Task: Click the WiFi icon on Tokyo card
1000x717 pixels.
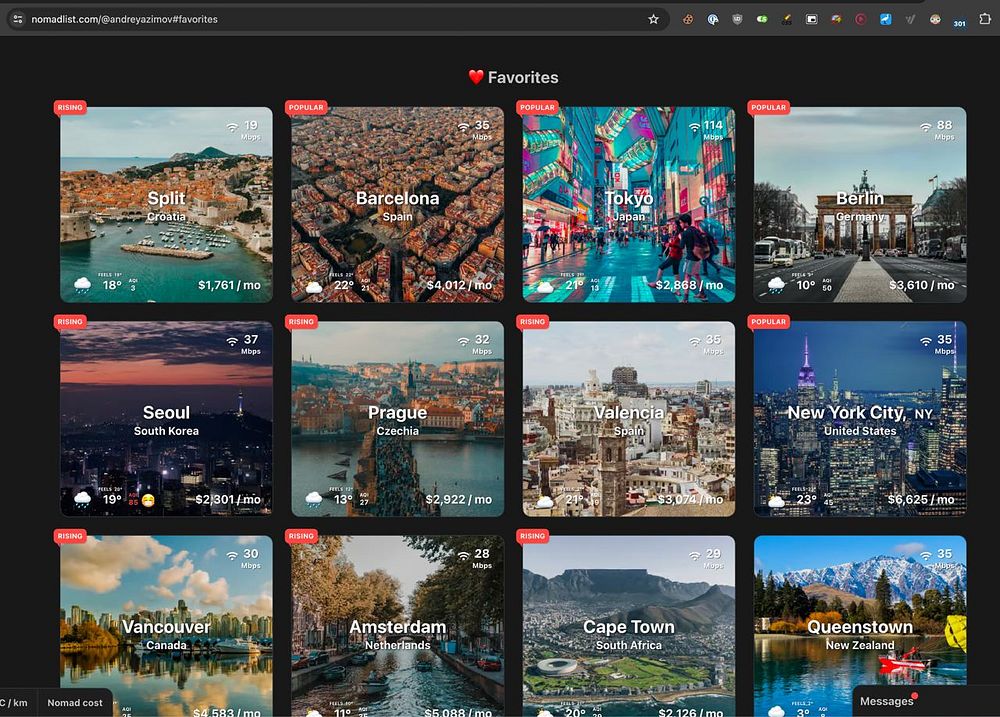Action: (694, 127)
